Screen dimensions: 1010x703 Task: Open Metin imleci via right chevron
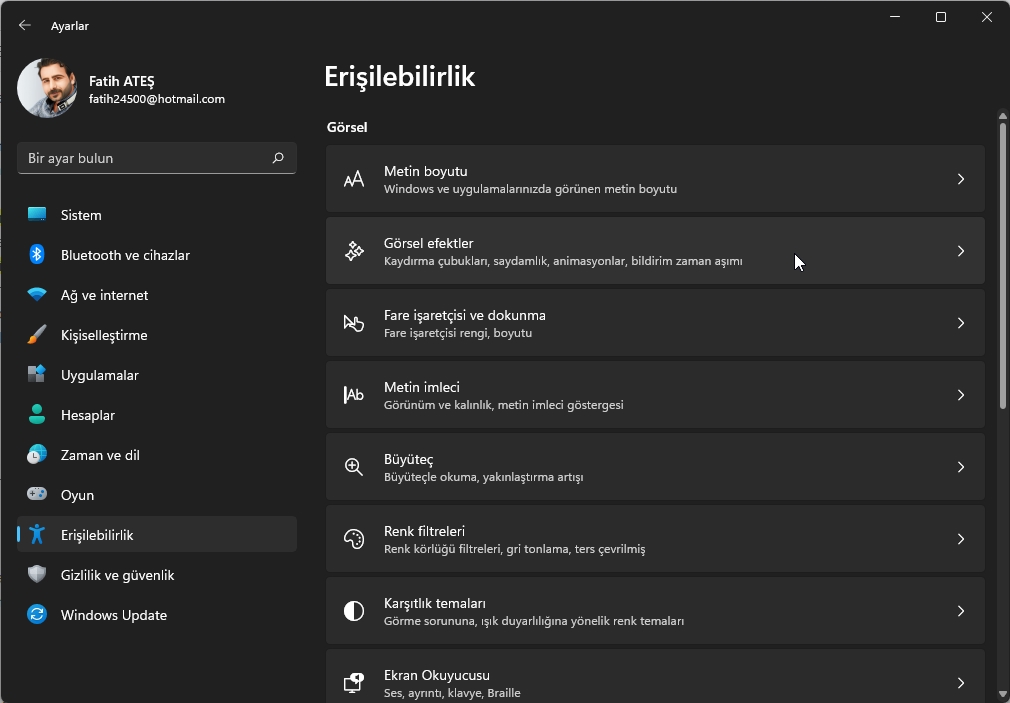click(960, 395)
